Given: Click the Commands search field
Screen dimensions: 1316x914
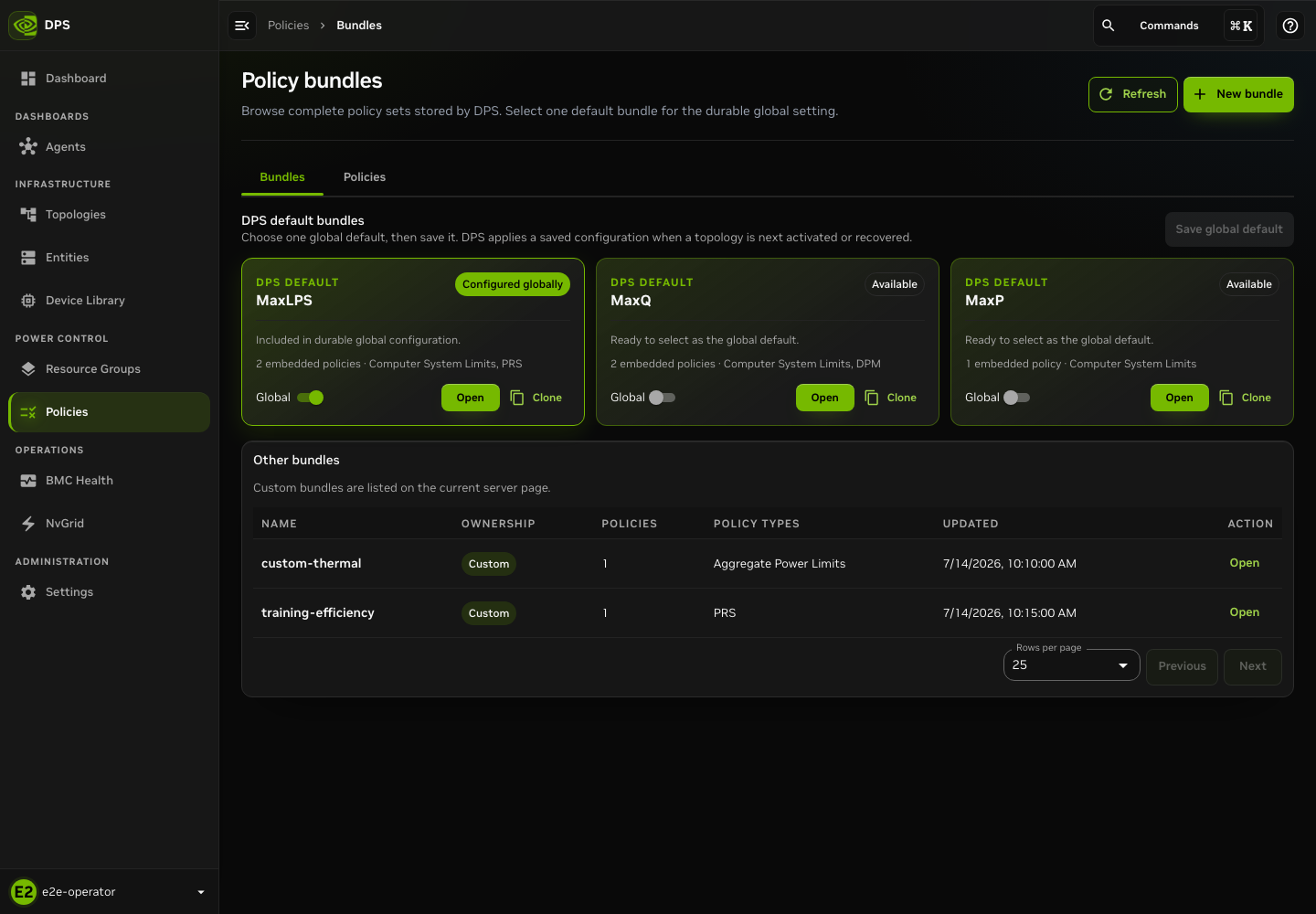Looking at the screenshot, I should pyautogui.click(x=1177, y=26).
